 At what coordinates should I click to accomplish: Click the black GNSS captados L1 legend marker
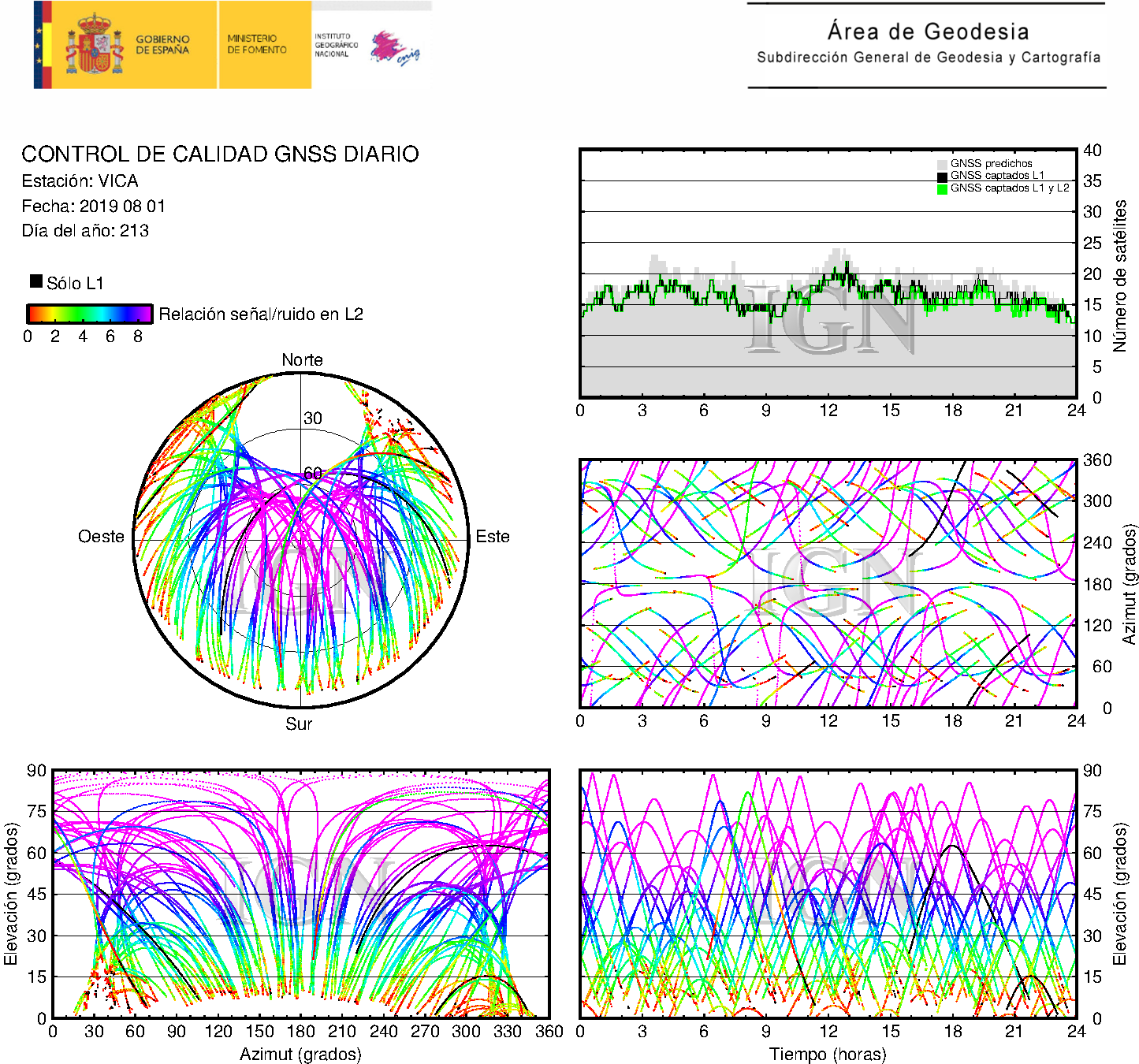[942, 177]
